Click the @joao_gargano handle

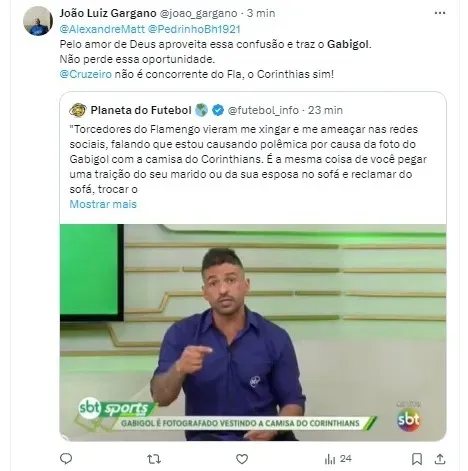pyautogui.click(x=199, y=13)
